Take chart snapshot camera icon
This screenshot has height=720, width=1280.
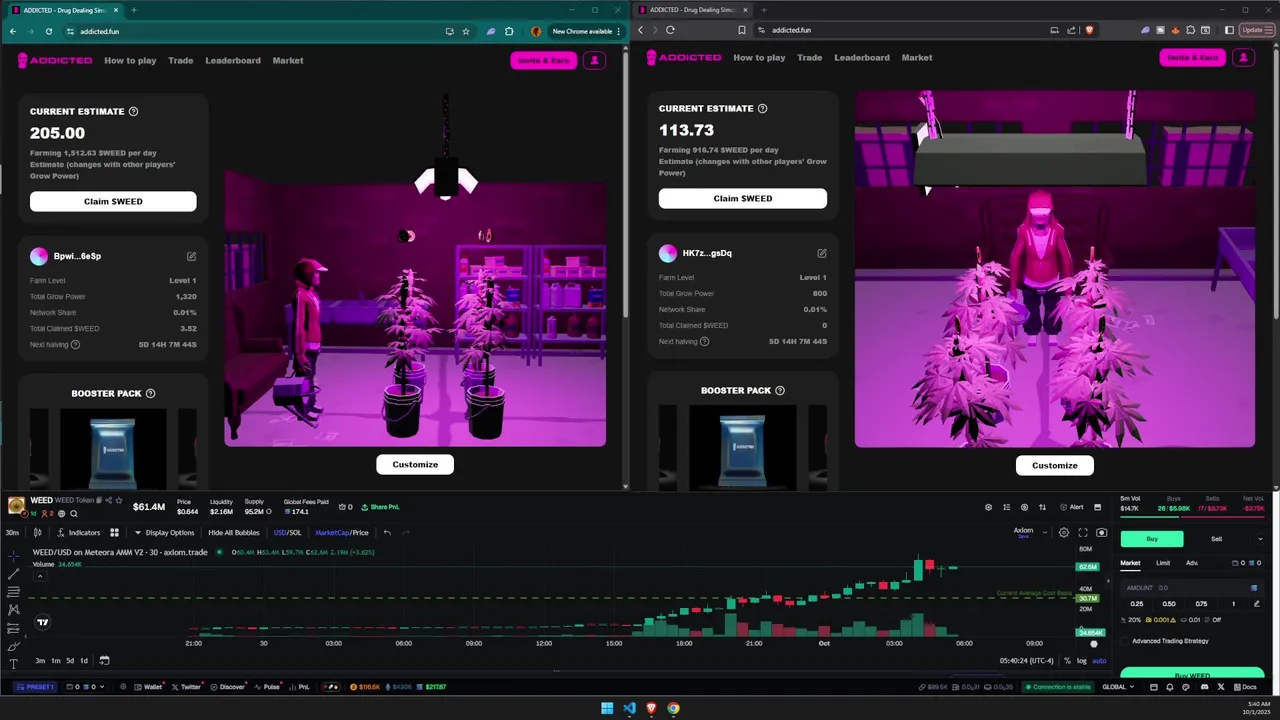(1102, 533)
